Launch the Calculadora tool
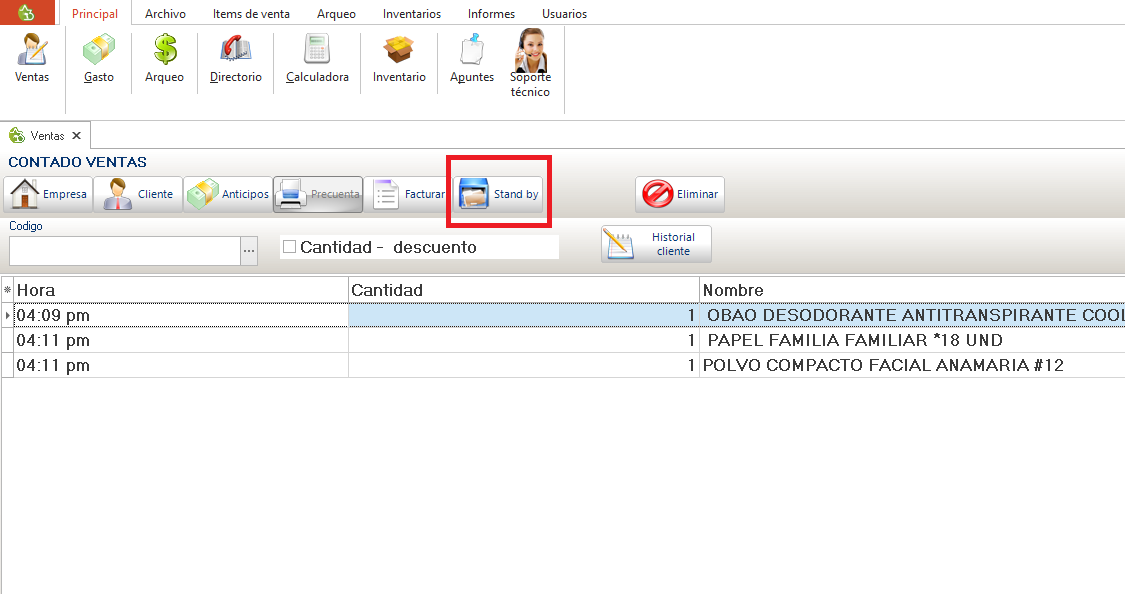 [x=317, y=58]
